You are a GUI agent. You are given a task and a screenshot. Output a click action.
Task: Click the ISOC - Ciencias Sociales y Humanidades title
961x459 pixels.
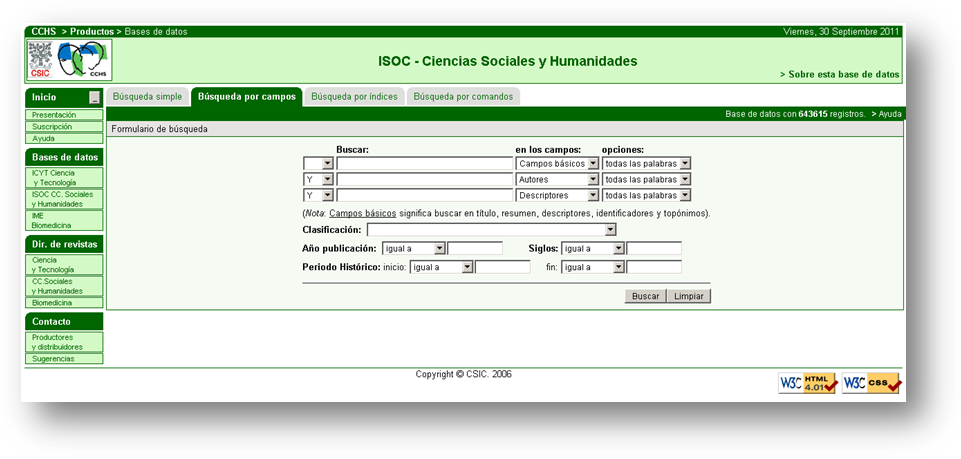507,61
